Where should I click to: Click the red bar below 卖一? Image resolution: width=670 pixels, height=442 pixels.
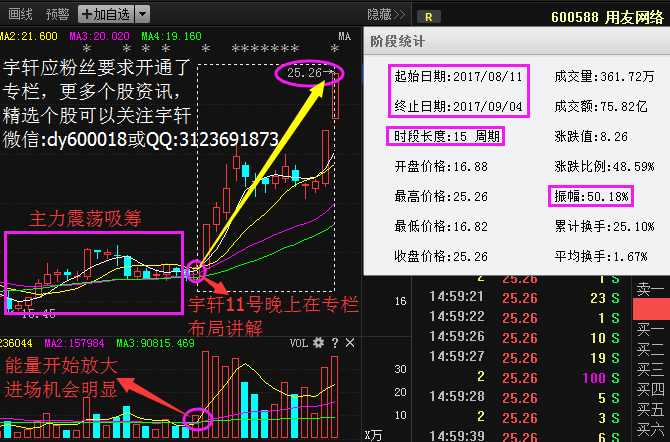click(650, 309)
